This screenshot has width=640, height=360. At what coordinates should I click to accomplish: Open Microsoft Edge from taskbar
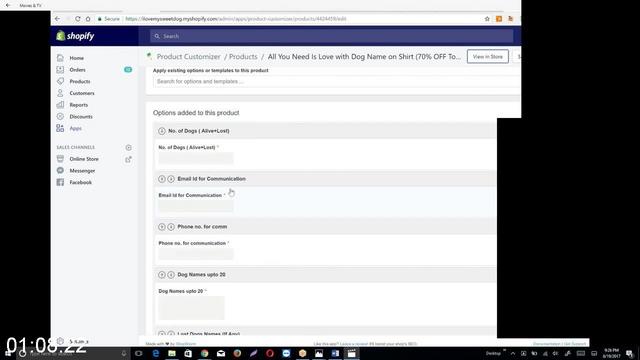156,353
